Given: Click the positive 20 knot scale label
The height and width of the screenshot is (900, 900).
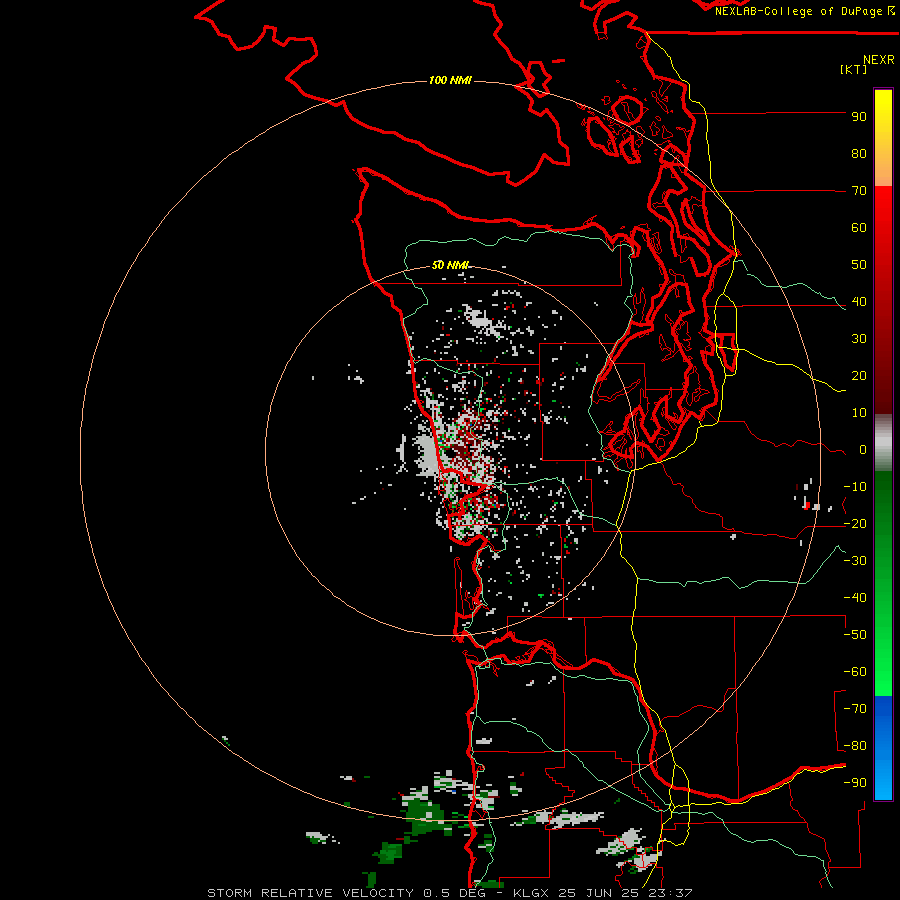Looking at the screenshot, I should click(859, 376).
